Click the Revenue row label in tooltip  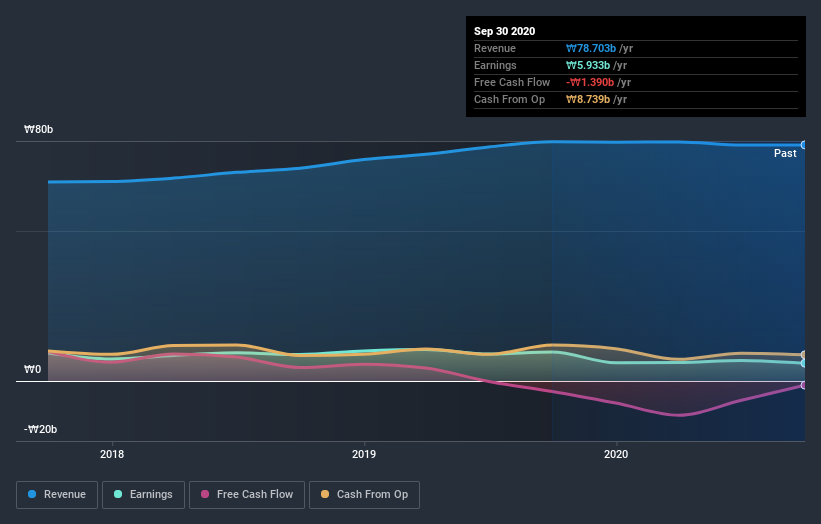pos(495,49)
